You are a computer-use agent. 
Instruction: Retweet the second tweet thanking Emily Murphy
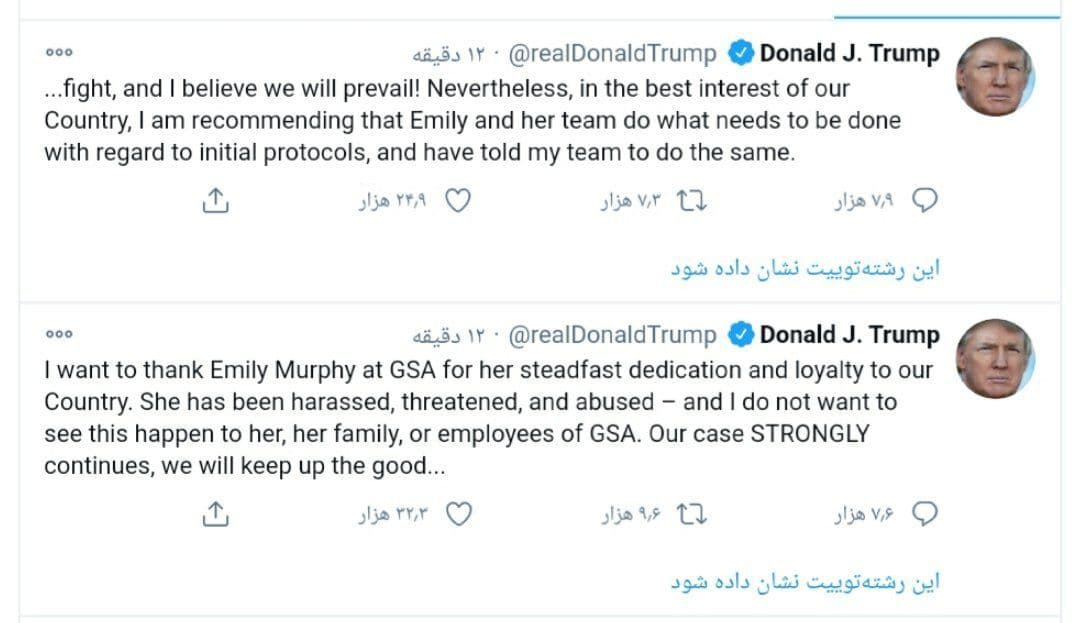click(x=692, y=514)
